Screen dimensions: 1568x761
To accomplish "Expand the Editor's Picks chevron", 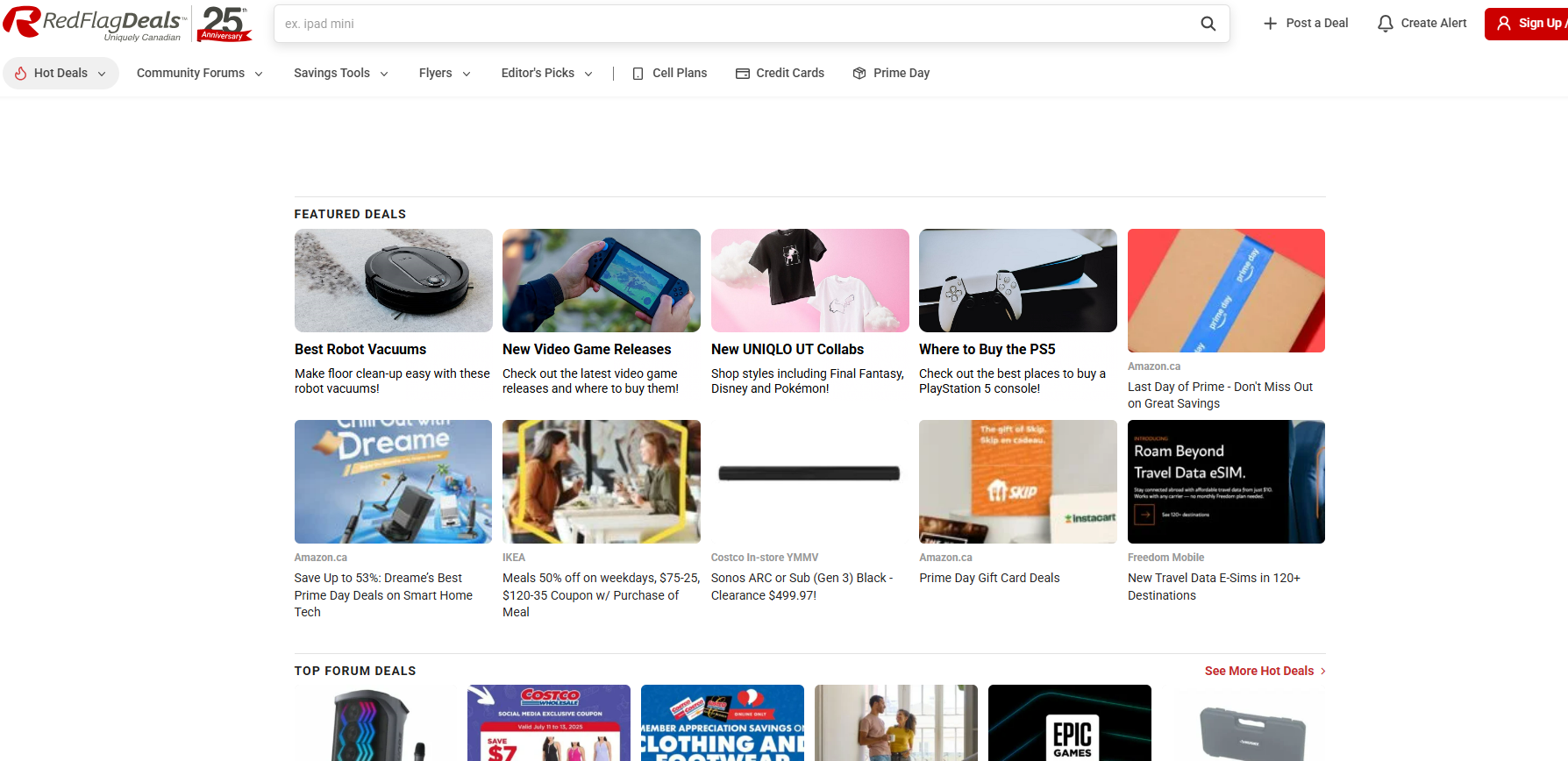I will 588,74.
